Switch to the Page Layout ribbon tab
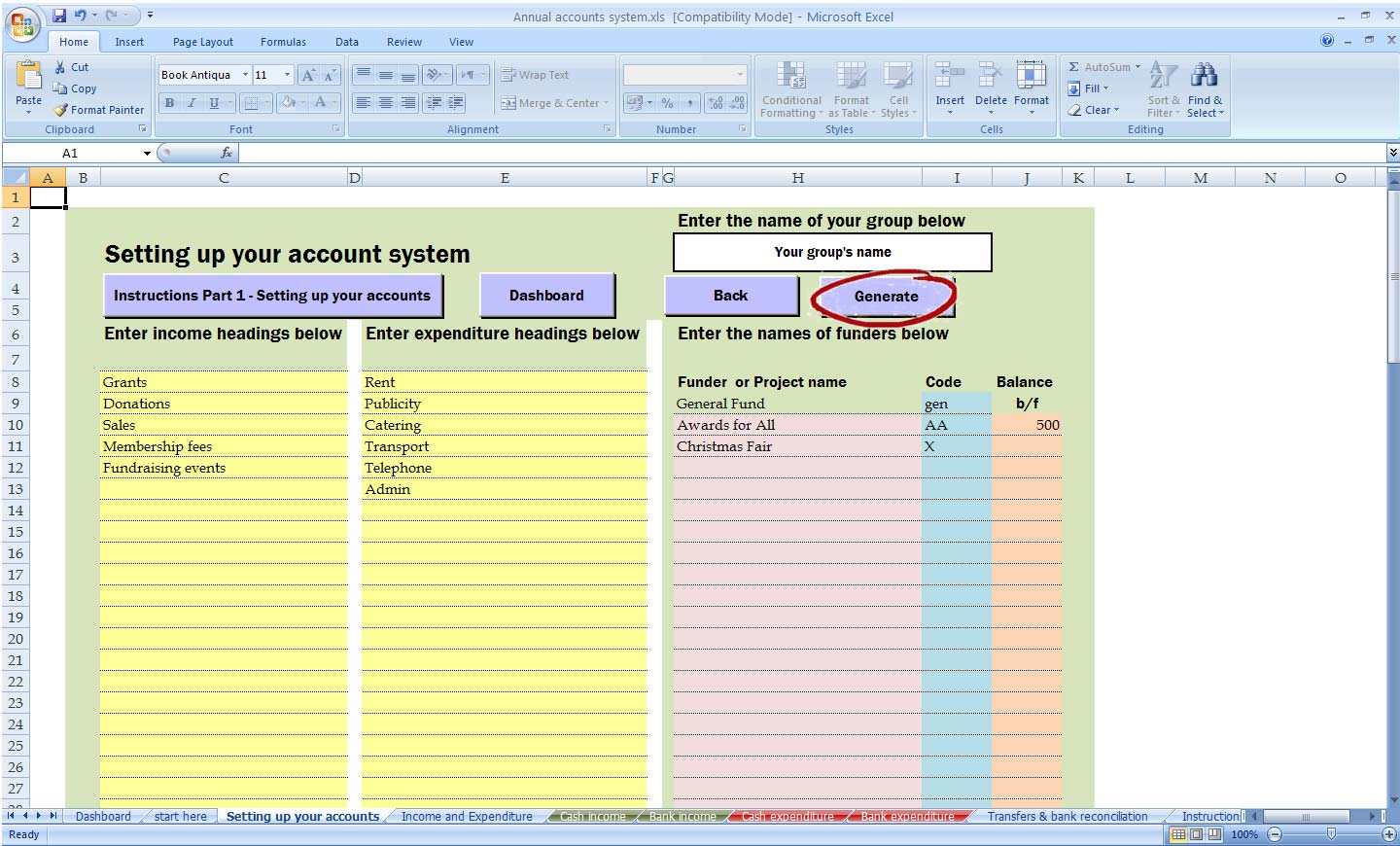This screenshot has height=846, width=1400. pyautogui.click(x=202, y=42)
